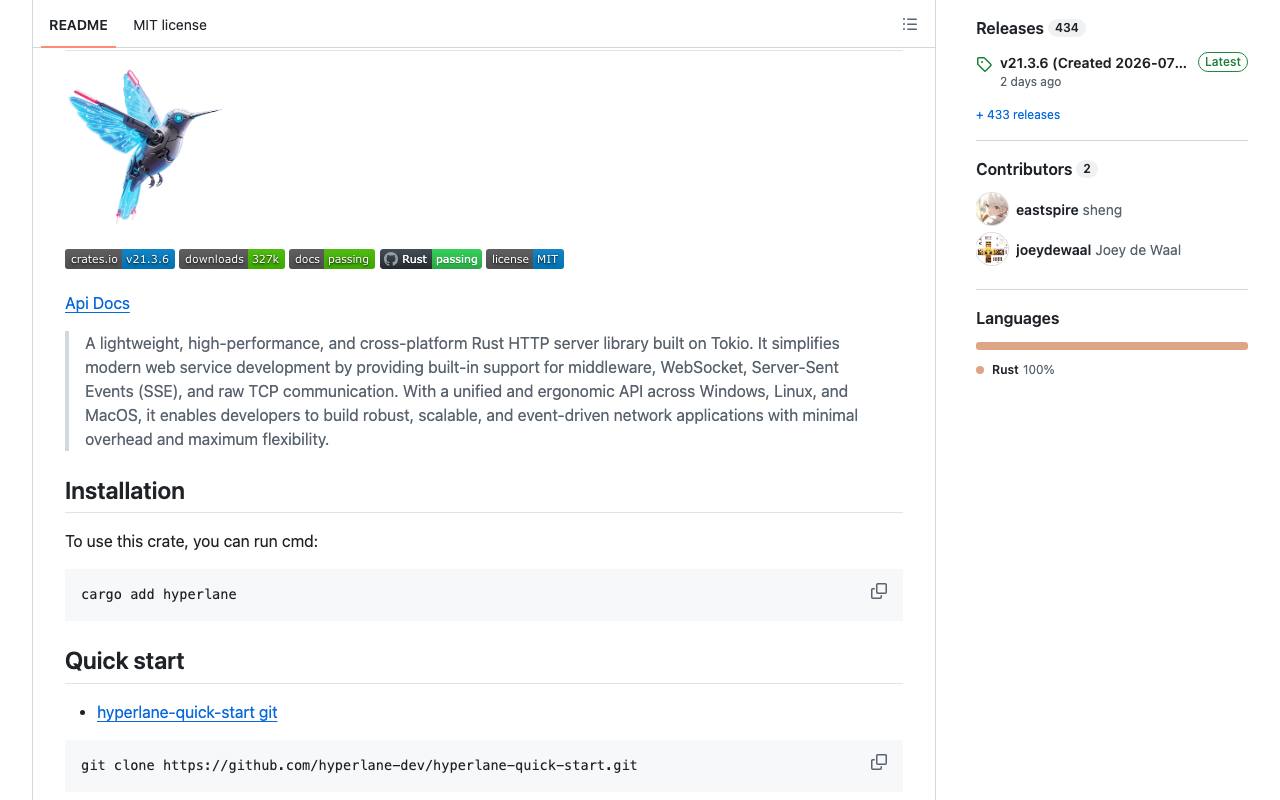
Task: Open the Api Docs link
Action: [97, 303]
